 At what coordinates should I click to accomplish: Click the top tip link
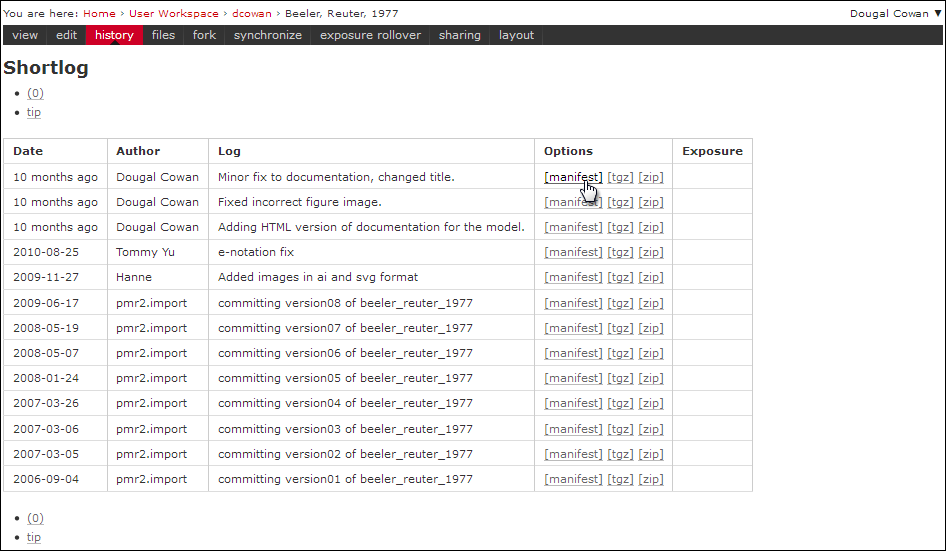click(34, 112)
